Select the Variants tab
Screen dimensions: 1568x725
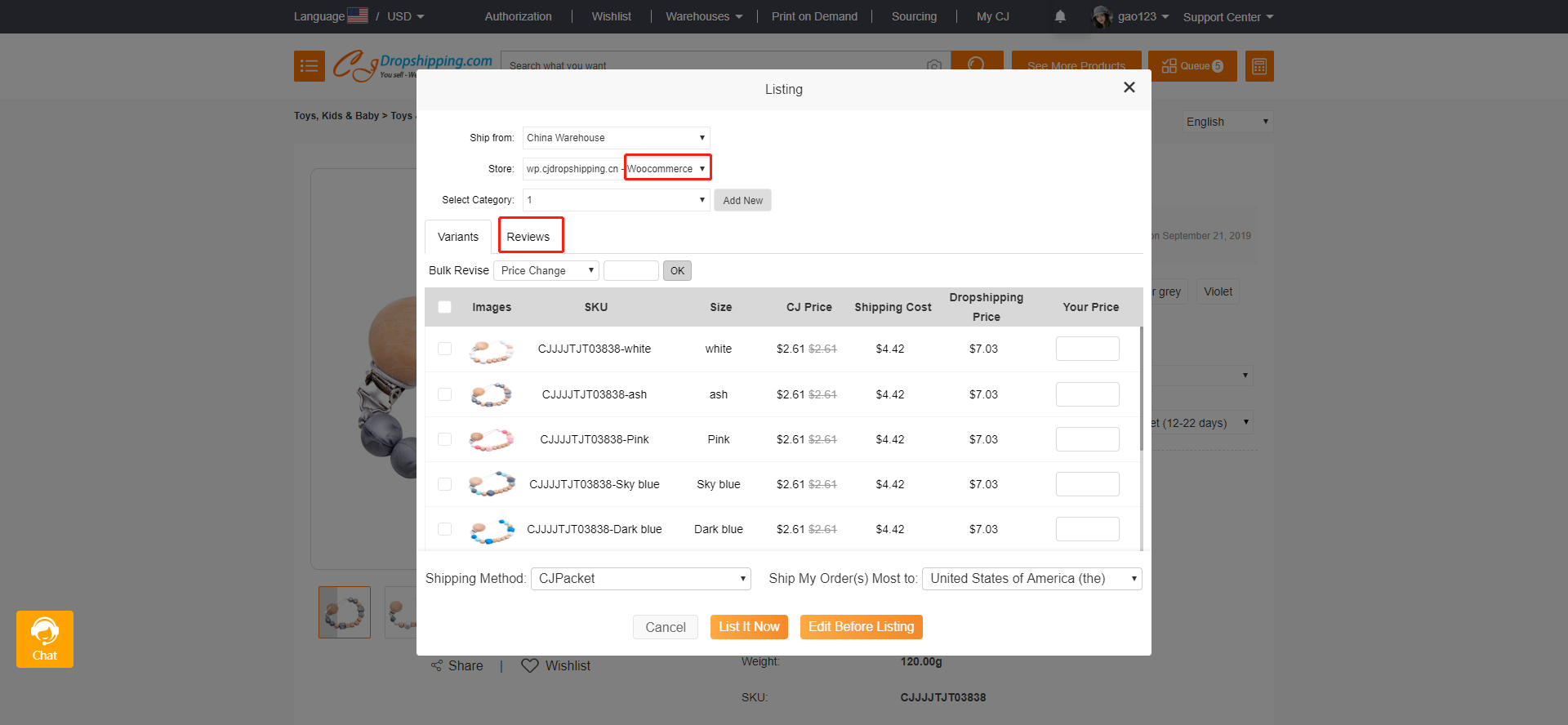(x=457, y=237)
